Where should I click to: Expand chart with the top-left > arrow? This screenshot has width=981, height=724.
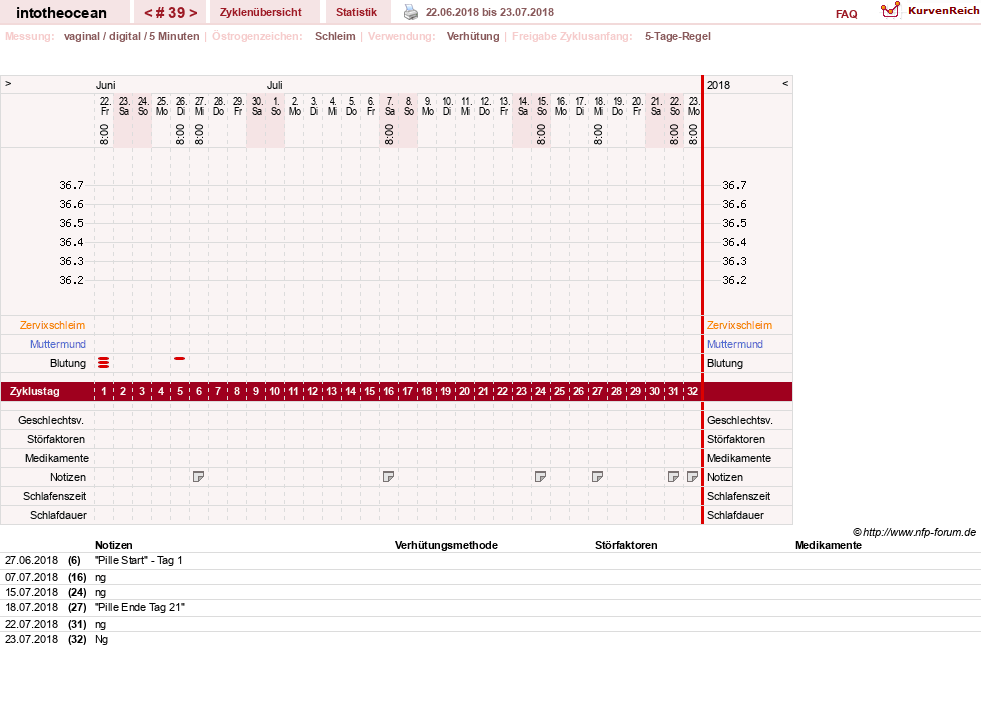[8, 83]
